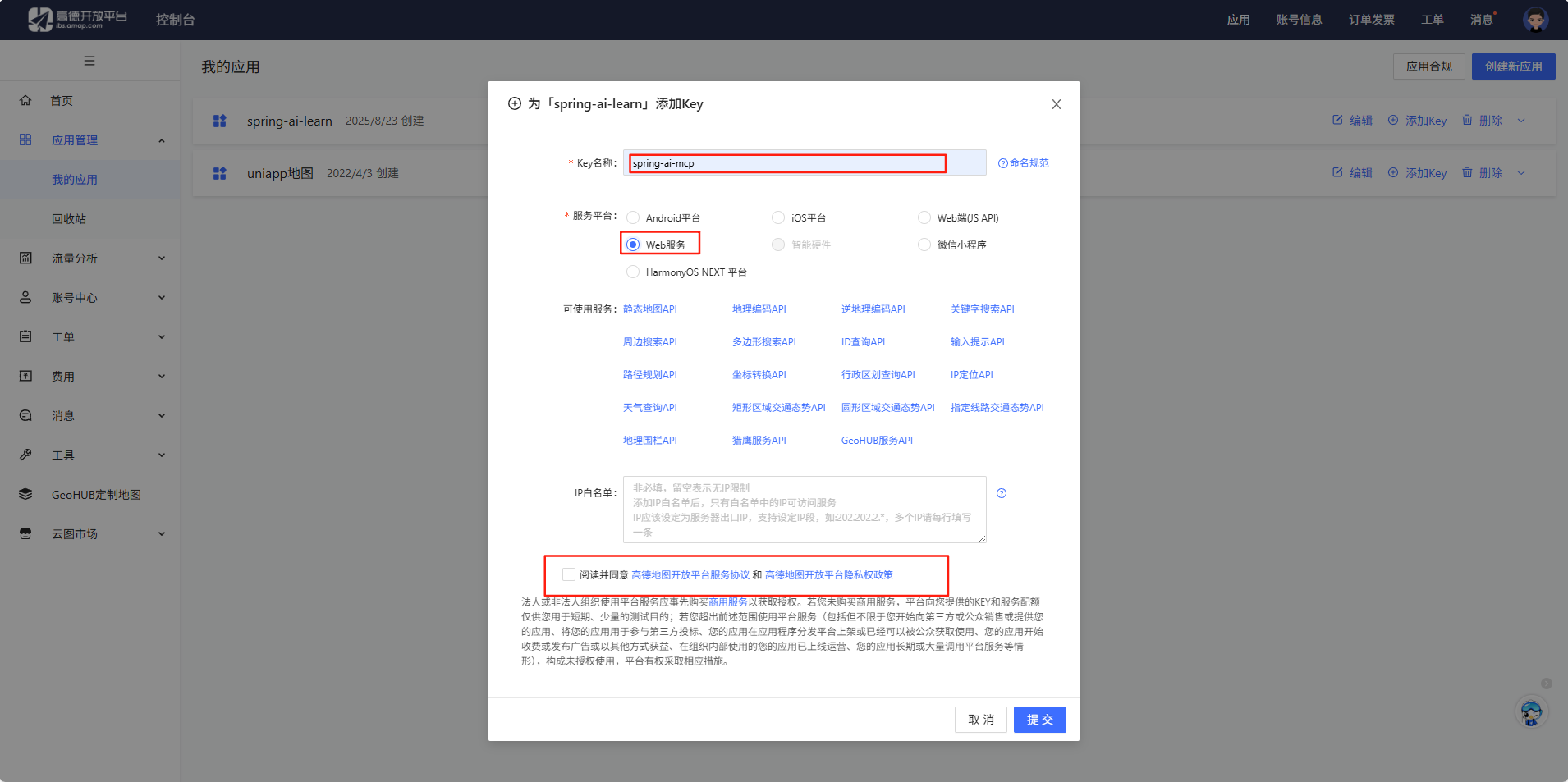
Task: Click the 费用 yen icon
Action: pos(25,376)
